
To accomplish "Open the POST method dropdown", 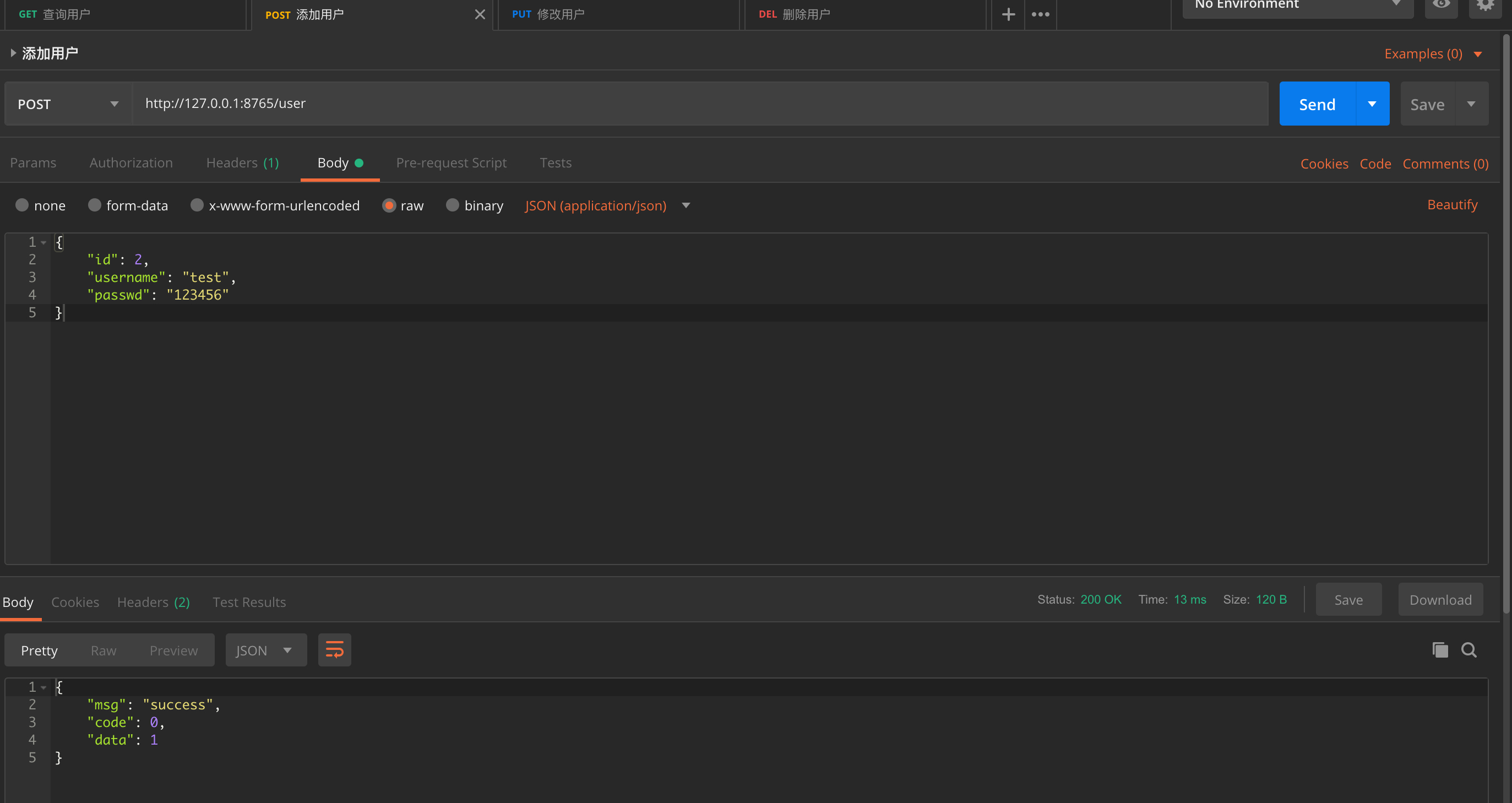I will pos(68,104).
